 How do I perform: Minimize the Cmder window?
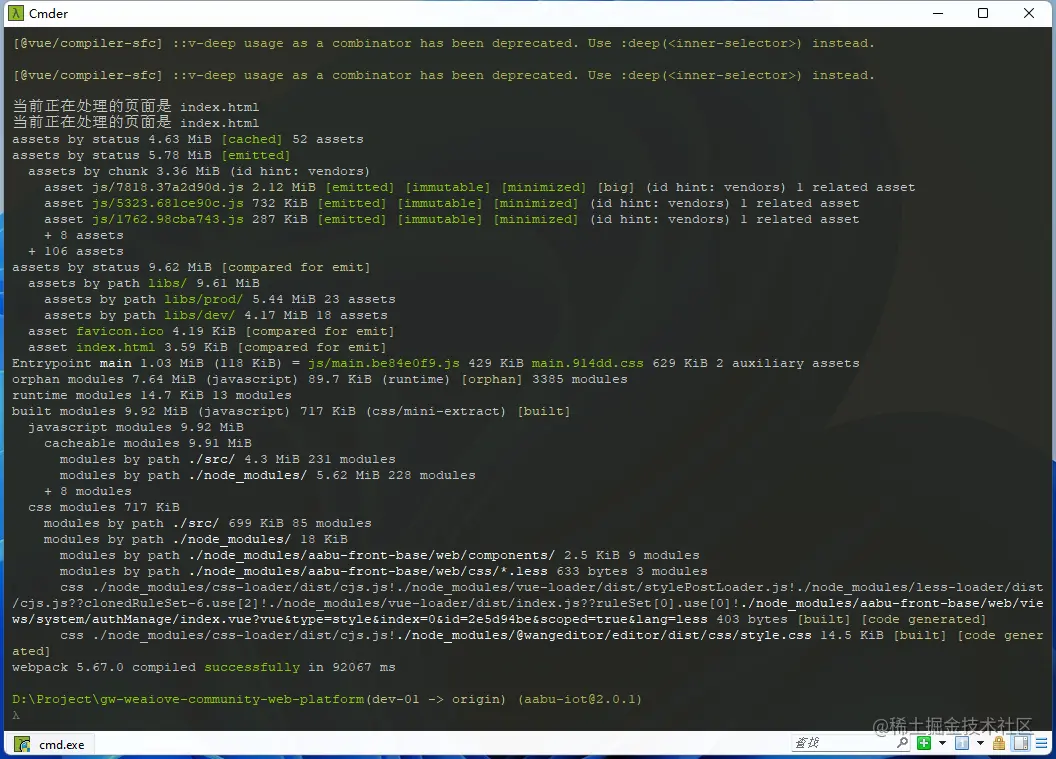(937, 13)
